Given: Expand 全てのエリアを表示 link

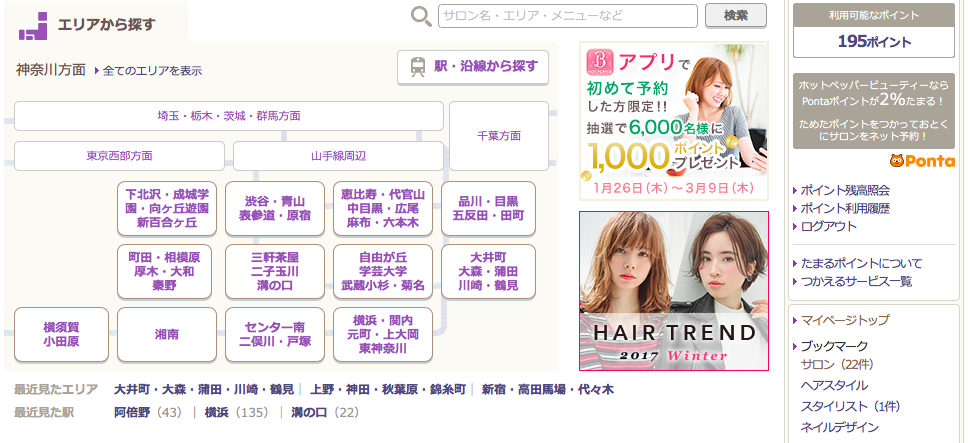Looking at the screenshot, I should 150,71.
